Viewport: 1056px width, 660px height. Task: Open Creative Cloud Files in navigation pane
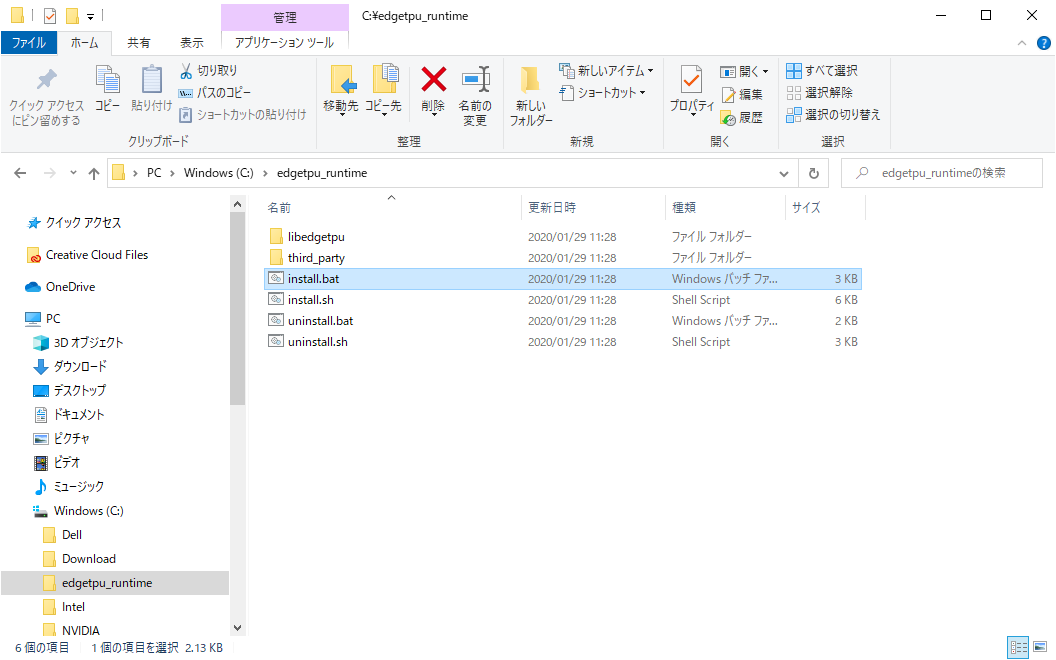[96, 255]
